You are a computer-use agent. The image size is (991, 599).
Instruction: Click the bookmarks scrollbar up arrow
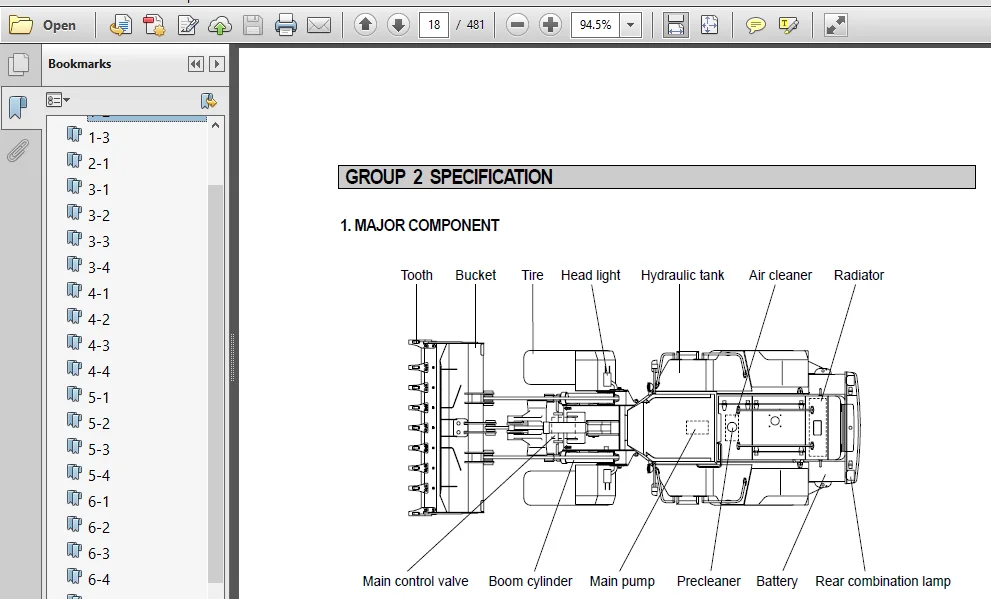pos(216,125)
